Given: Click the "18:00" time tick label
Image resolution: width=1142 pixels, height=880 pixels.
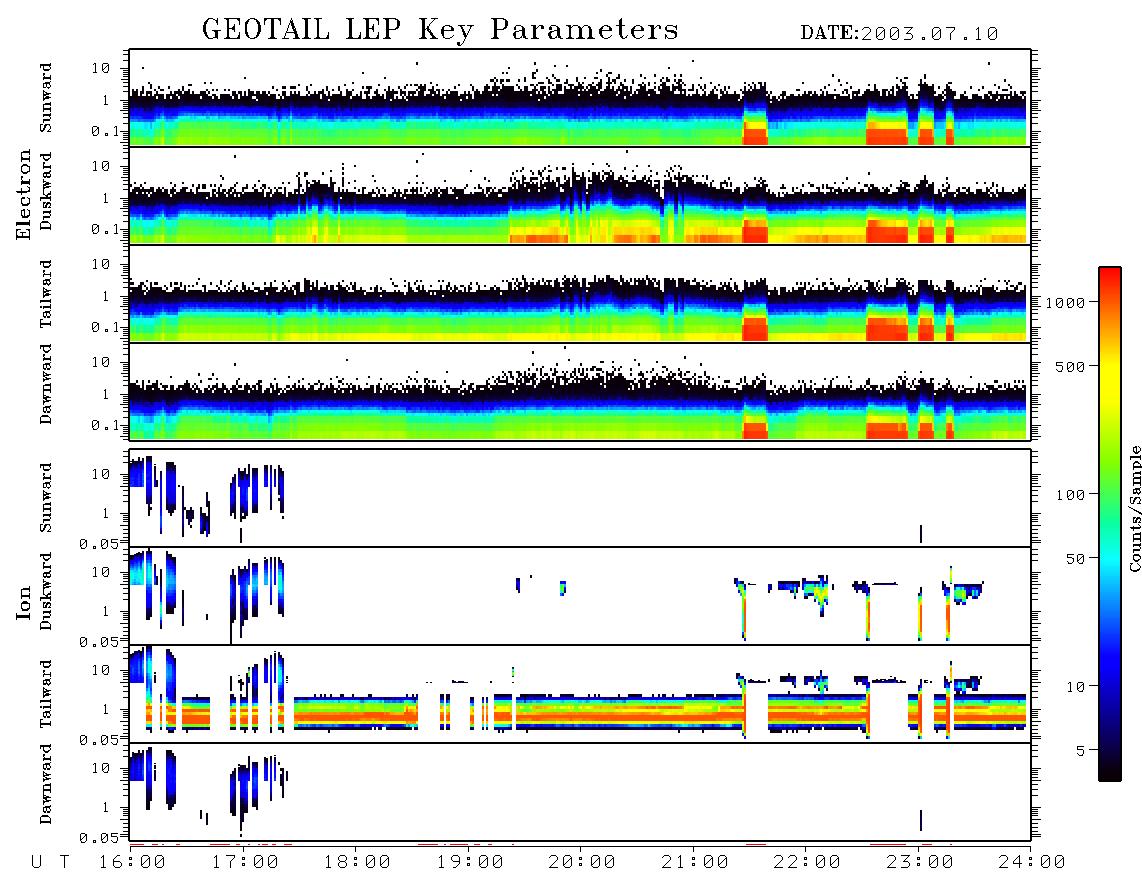Looking at the screenshot, I should pos(357,862).
